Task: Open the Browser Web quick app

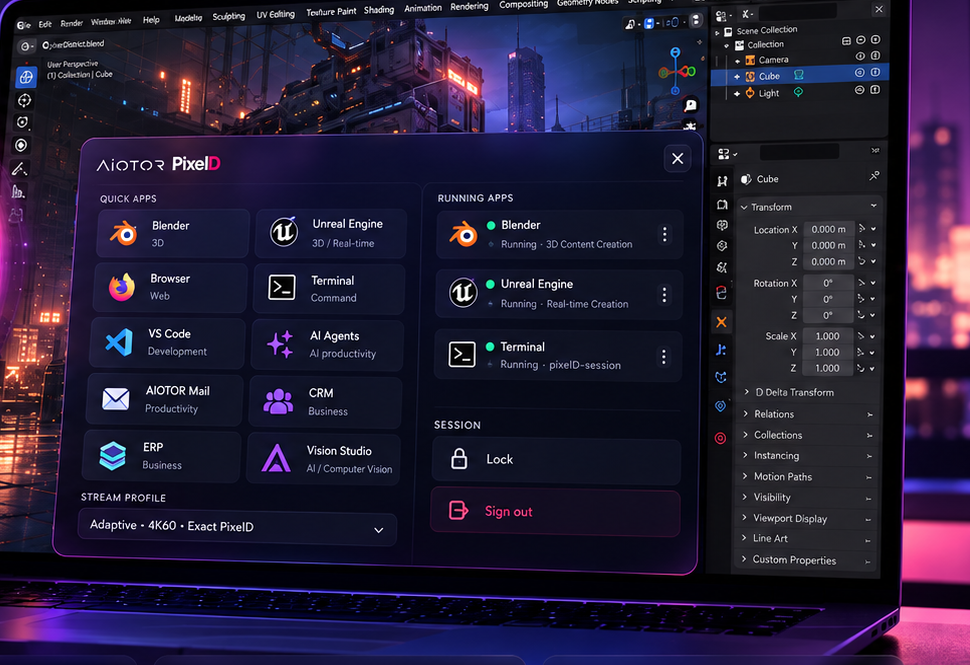Action: coord(171,288)
